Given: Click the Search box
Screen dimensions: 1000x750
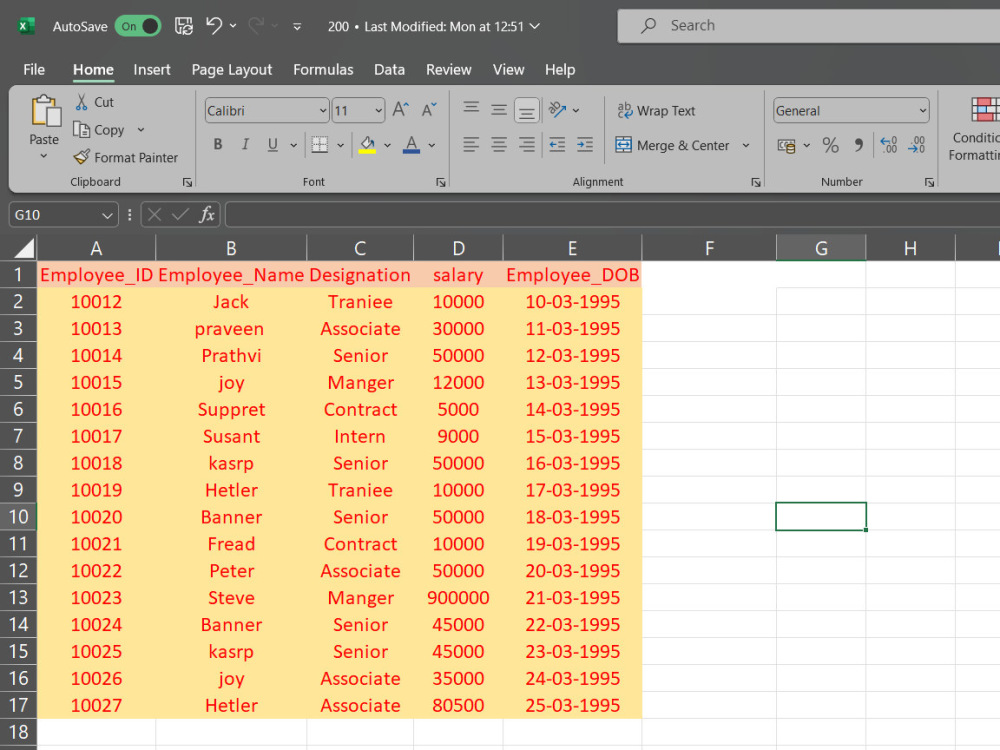Looking at the screenshot, I should tap(809, 26).
